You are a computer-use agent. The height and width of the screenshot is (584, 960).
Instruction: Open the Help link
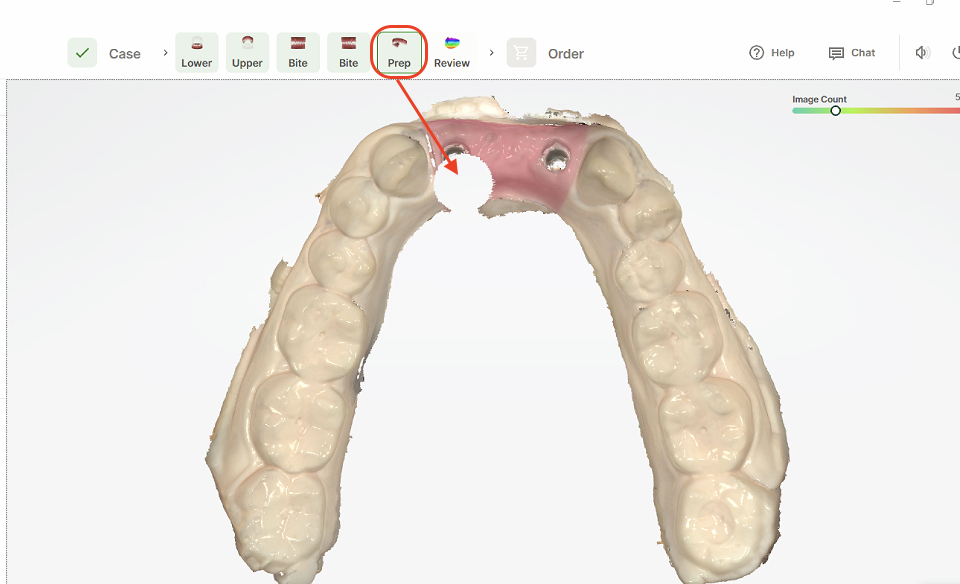(772, 53)
